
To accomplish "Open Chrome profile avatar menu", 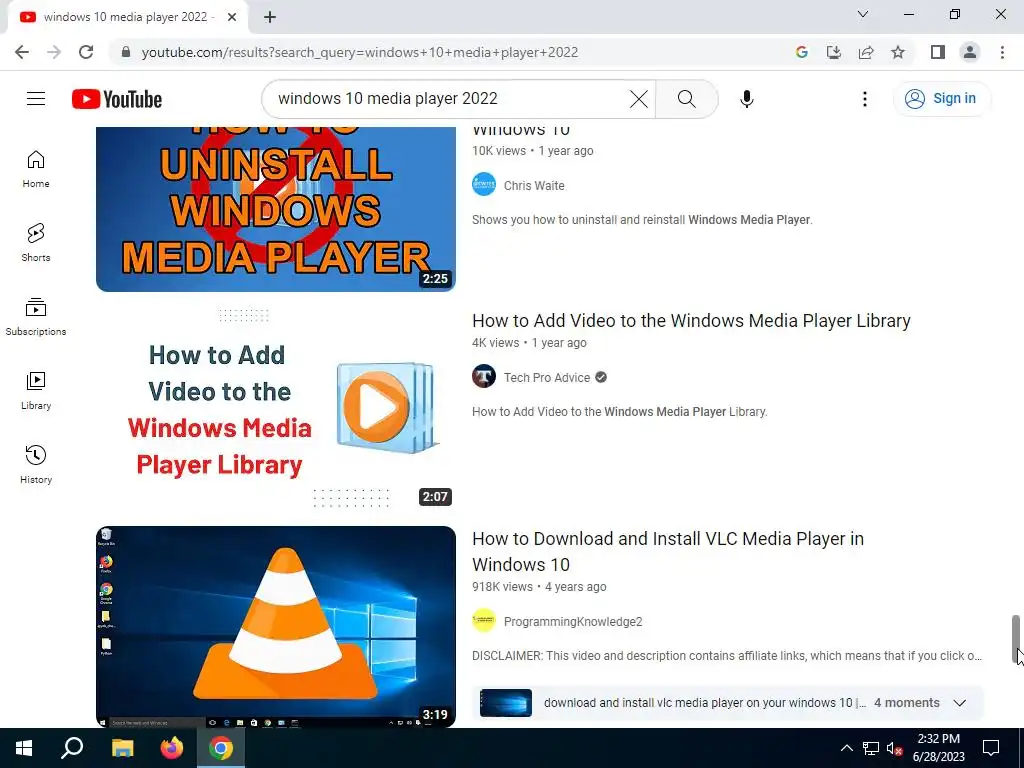I will pyautogui.click(x=970, y=52).
